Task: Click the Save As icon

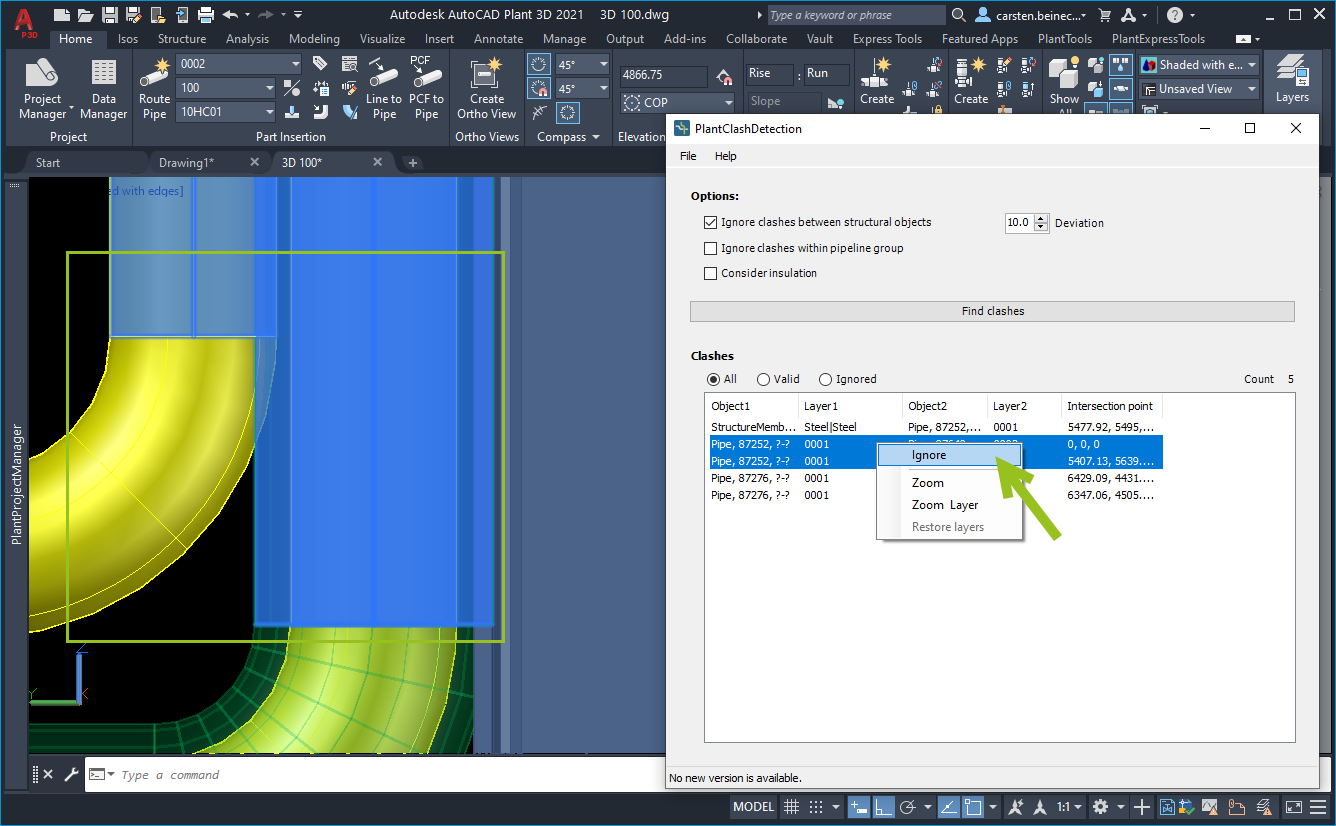Action: click(x=134, y=15)
